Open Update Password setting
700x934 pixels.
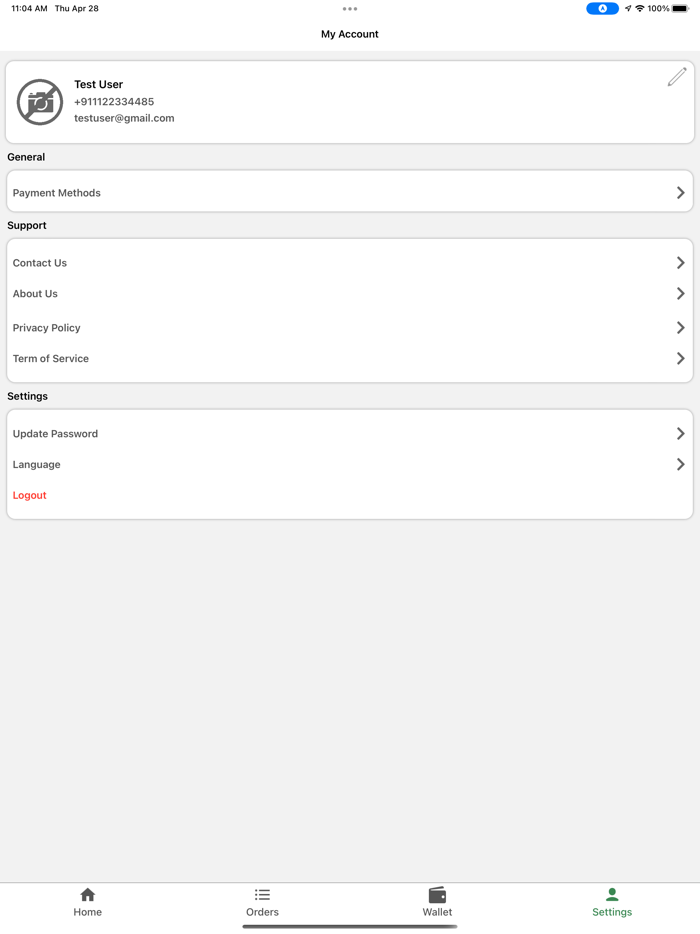click(56, 434)
